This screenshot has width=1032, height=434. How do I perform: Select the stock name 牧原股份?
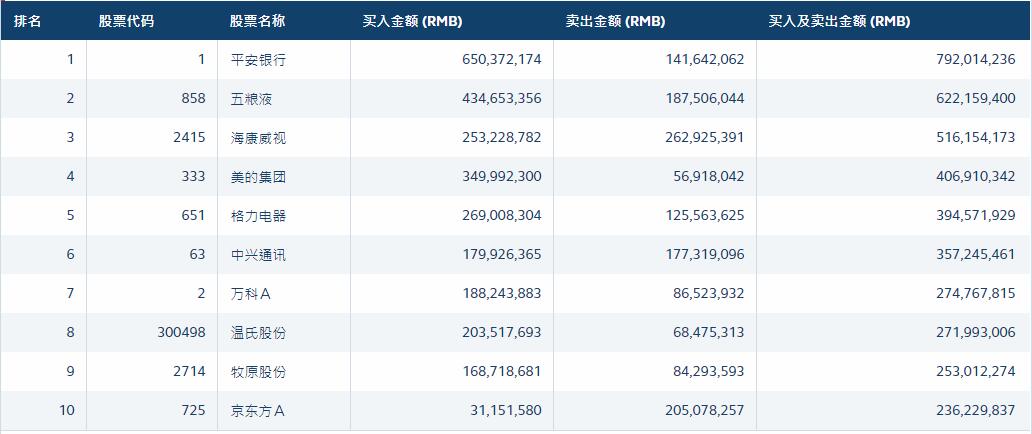tap(259, 371)
